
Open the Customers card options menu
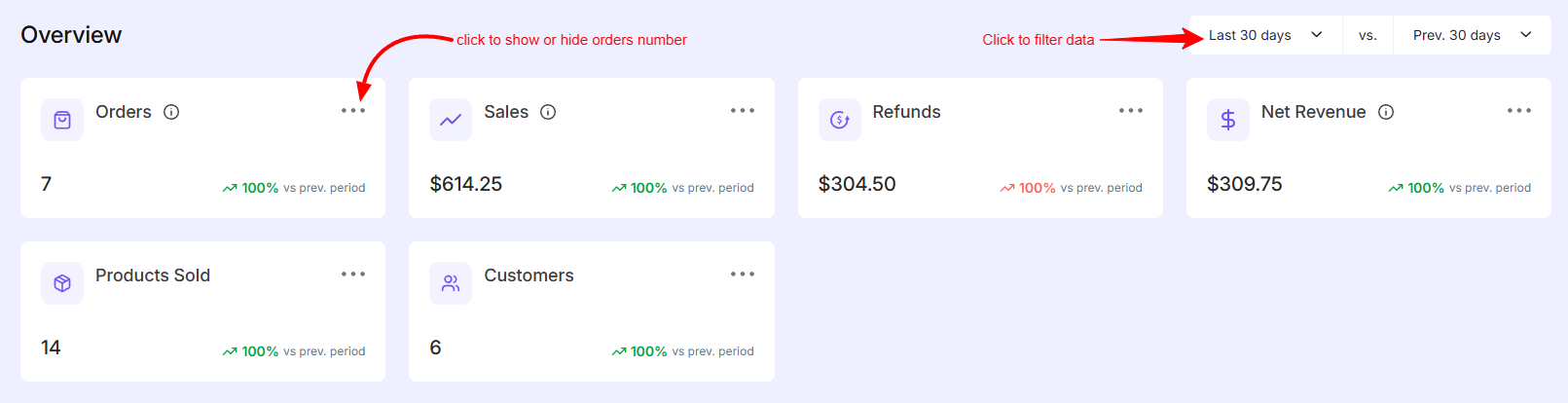tap(743, 275)
